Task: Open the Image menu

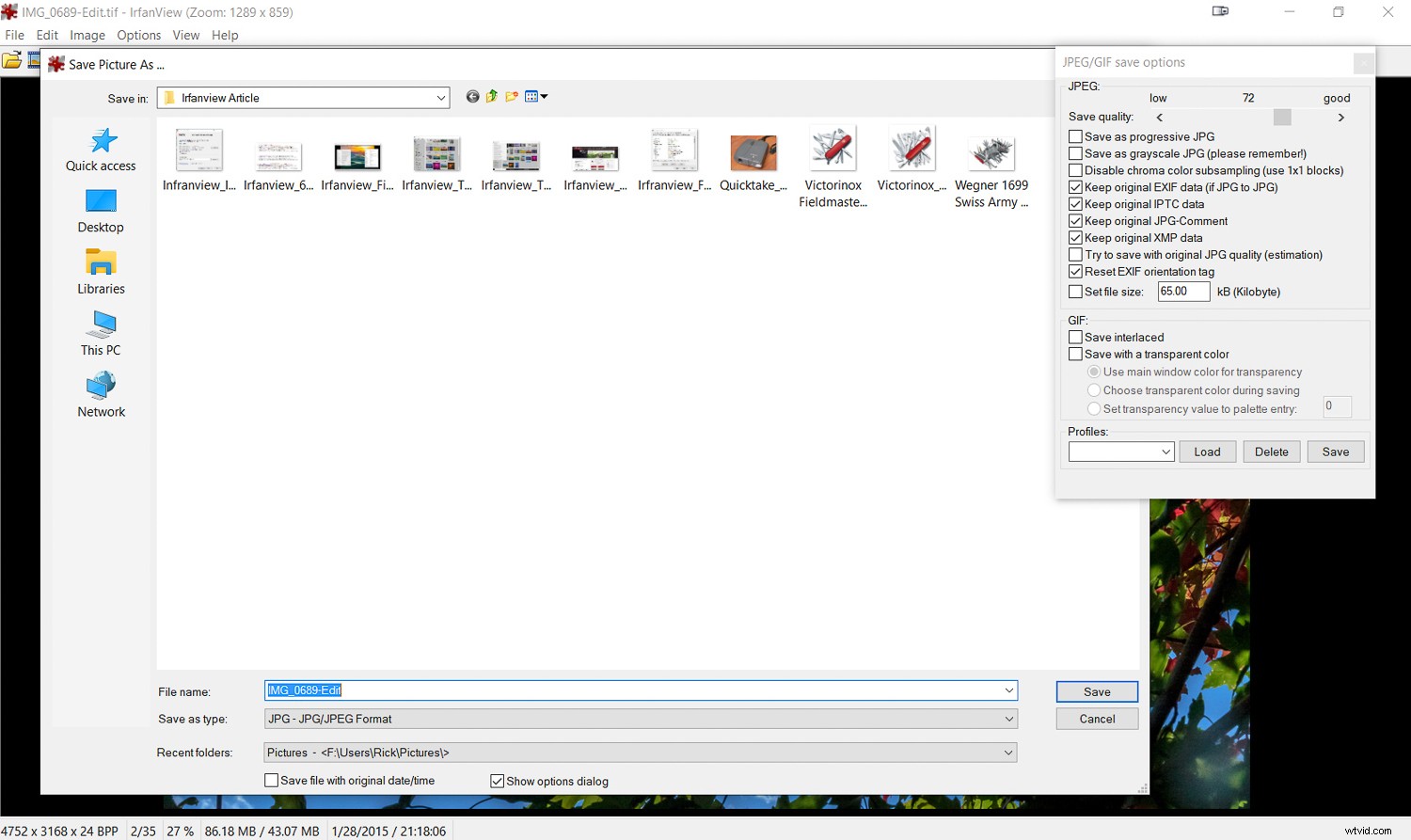Action: [87, 35]
